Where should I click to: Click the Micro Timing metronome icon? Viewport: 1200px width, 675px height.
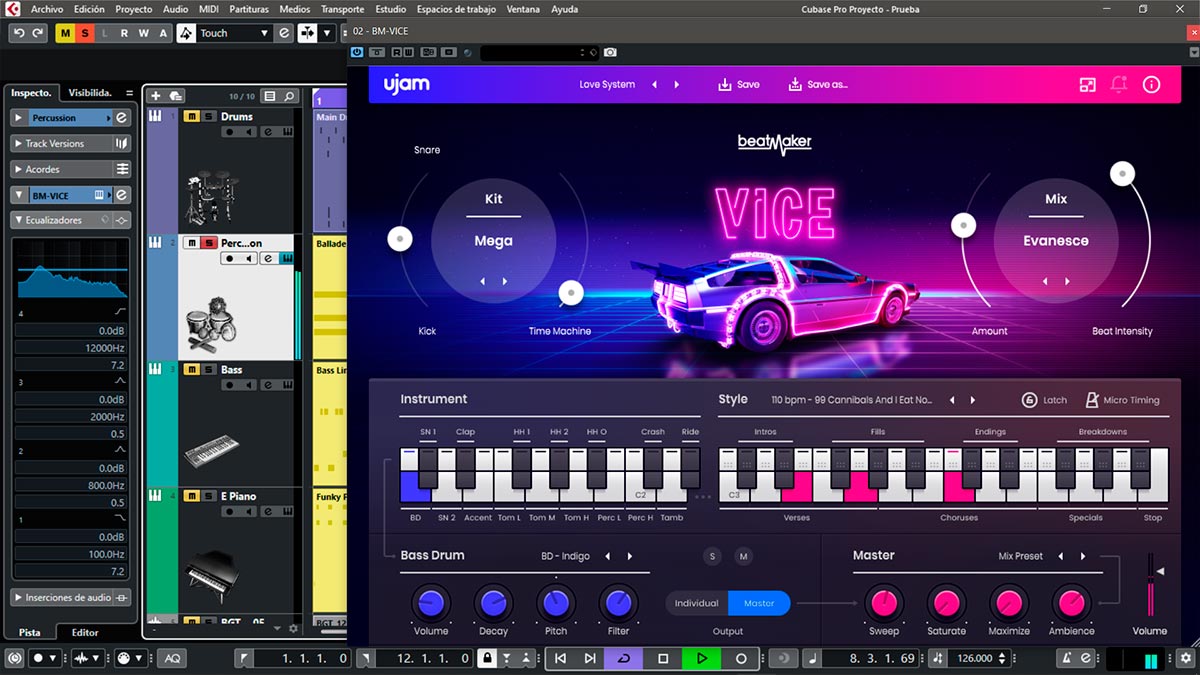1092,400
